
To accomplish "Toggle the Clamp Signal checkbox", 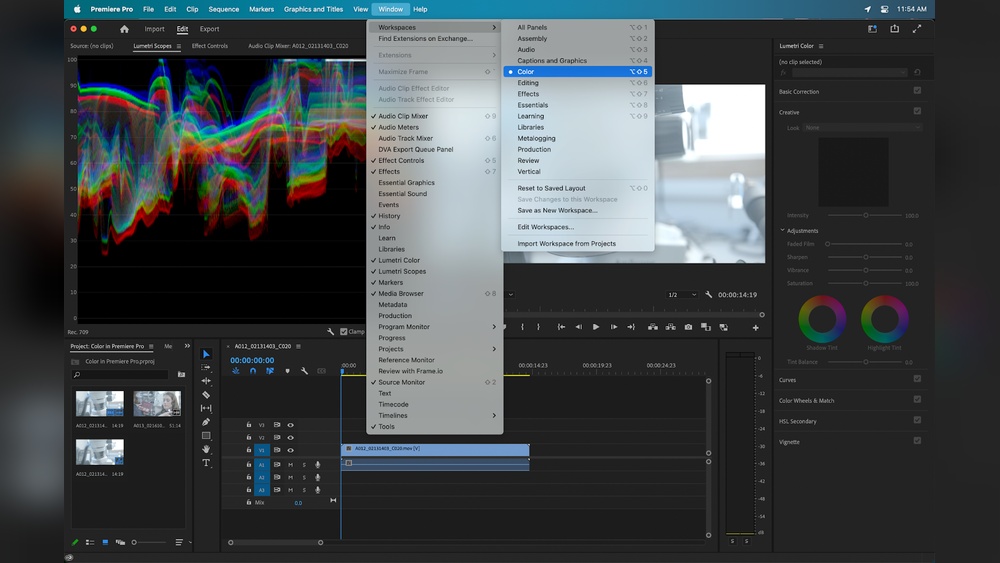I will [344, 332].
